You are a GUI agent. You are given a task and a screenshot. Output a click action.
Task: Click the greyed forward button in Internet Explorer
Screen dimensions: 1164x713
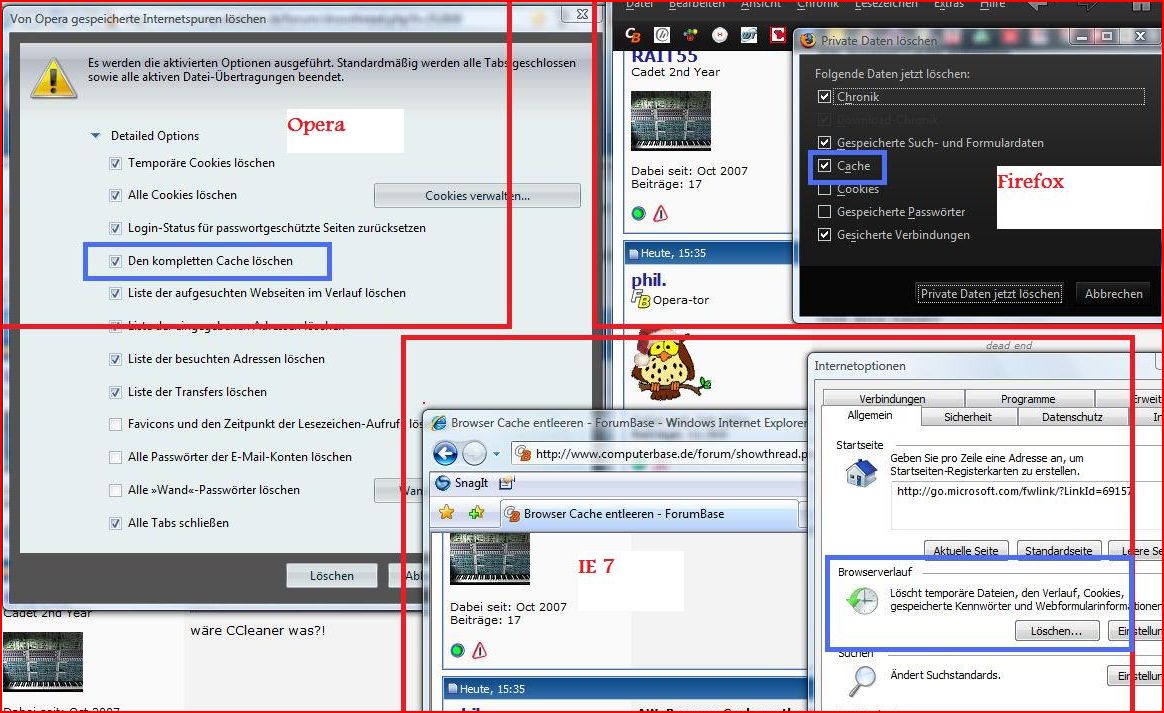474,452
